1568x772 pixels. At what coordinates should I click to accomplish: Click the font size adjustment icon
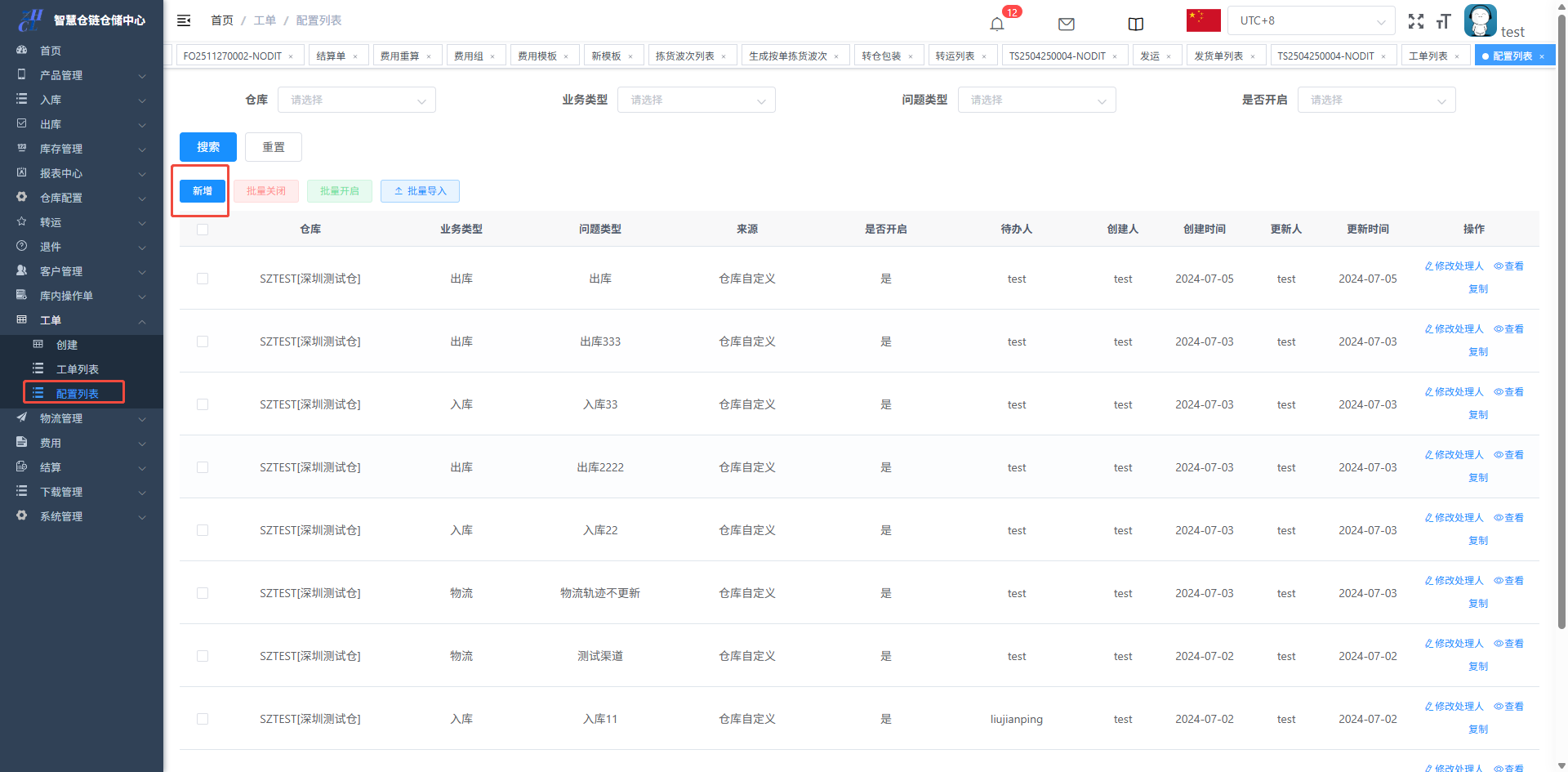[x=1443, y=21]
